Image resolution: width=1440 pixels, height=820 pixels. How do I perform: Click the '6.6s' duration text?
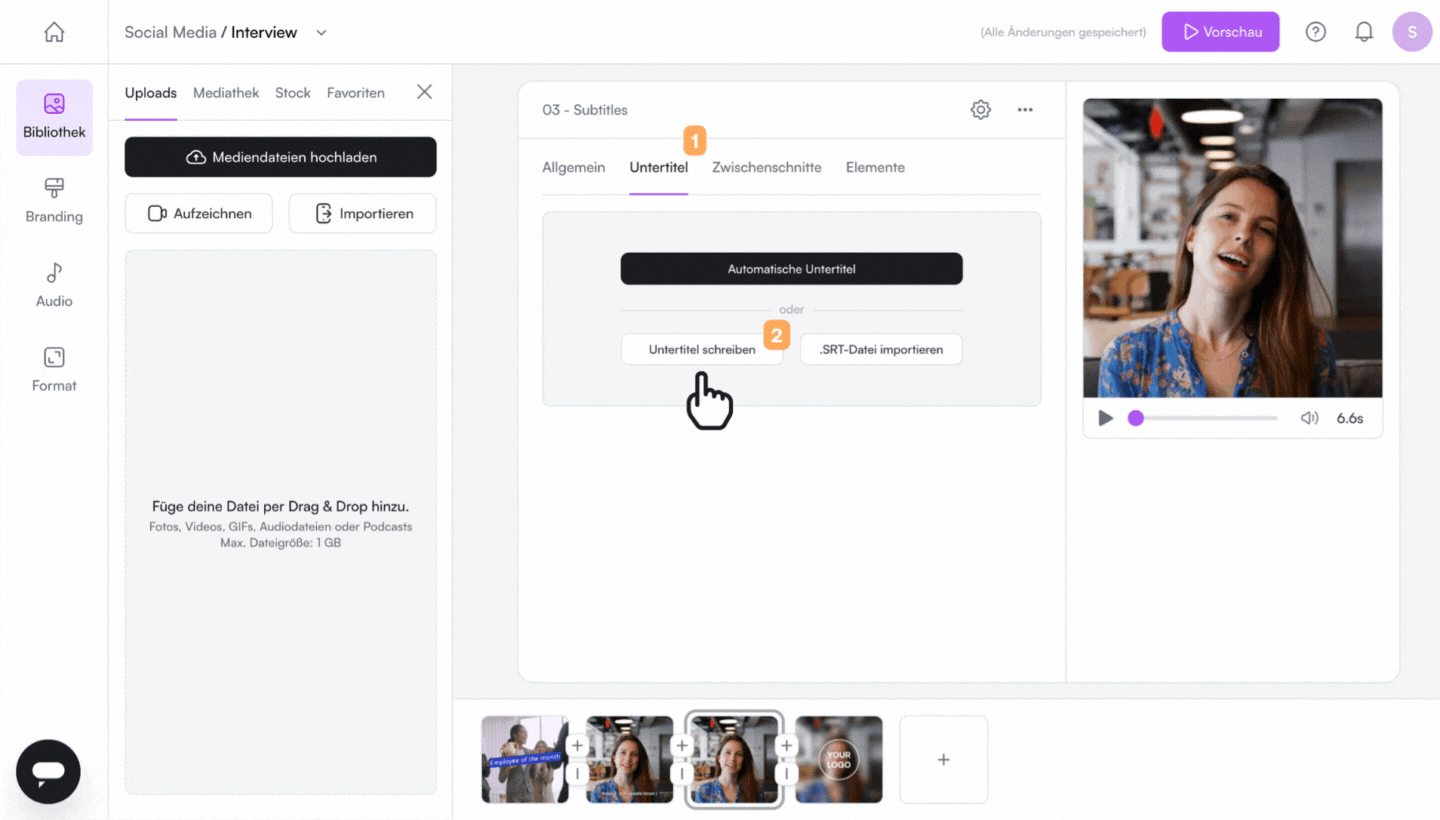pos(1350,418)
